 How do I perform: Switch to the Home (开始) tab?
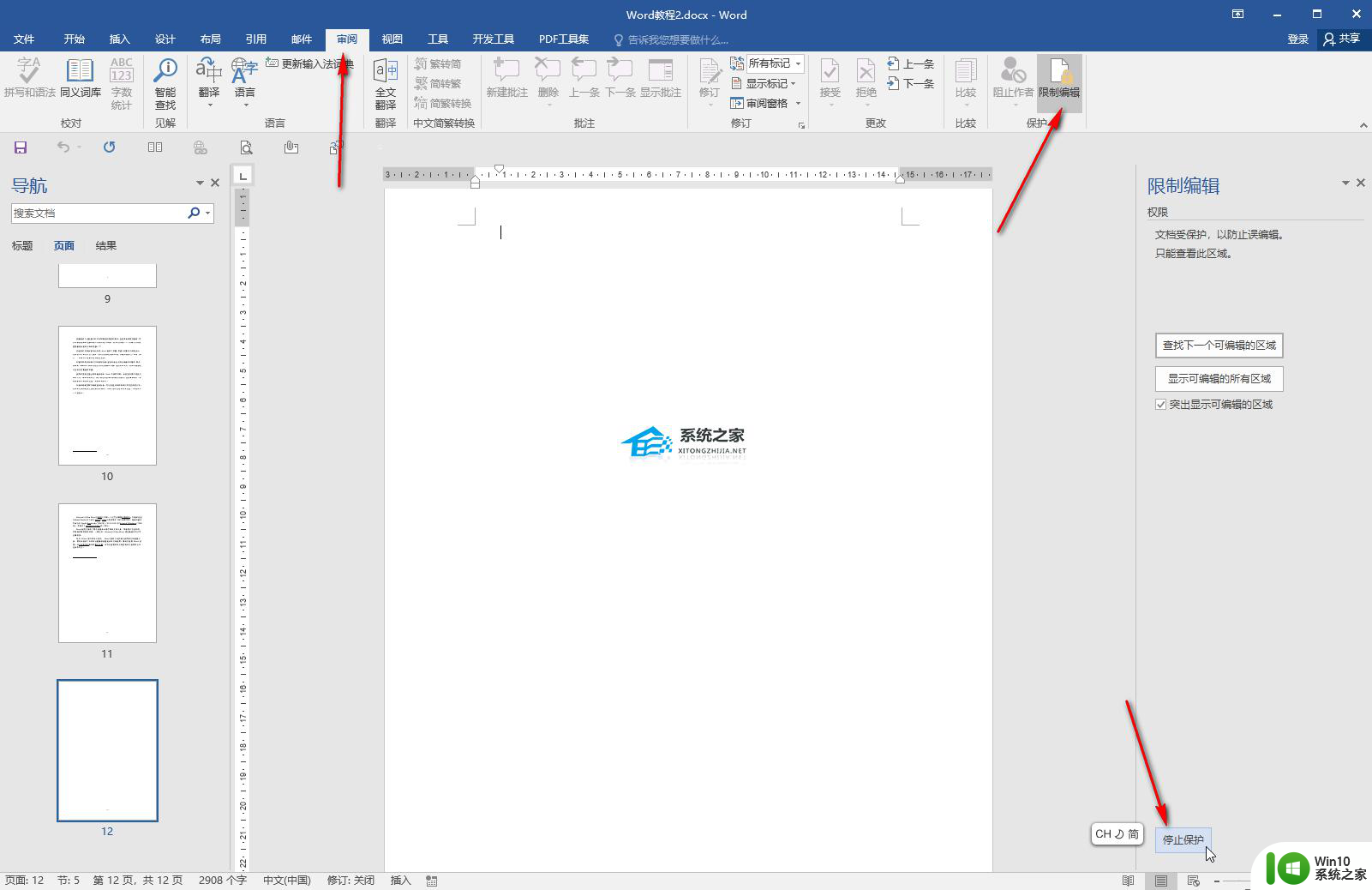pos(75,39)
